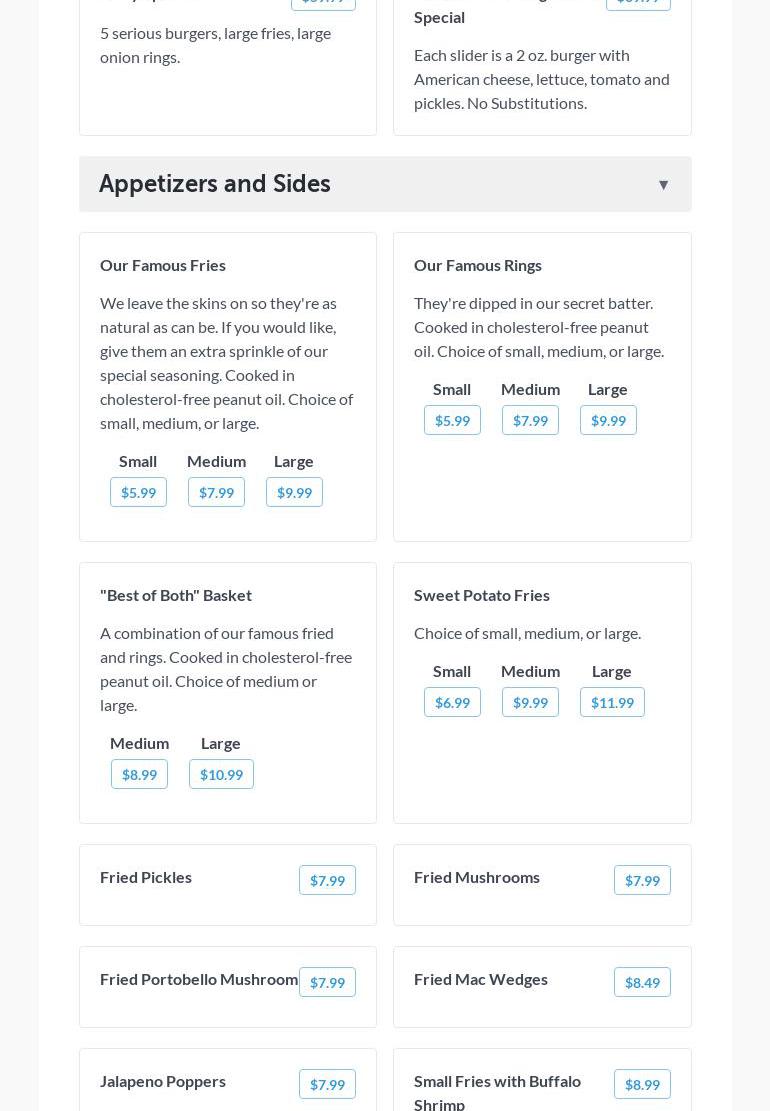Pick Medium Sweet Potato Fries at $9.99
The width and height of the screenshot is (770, 1111).
click(530, 703)
